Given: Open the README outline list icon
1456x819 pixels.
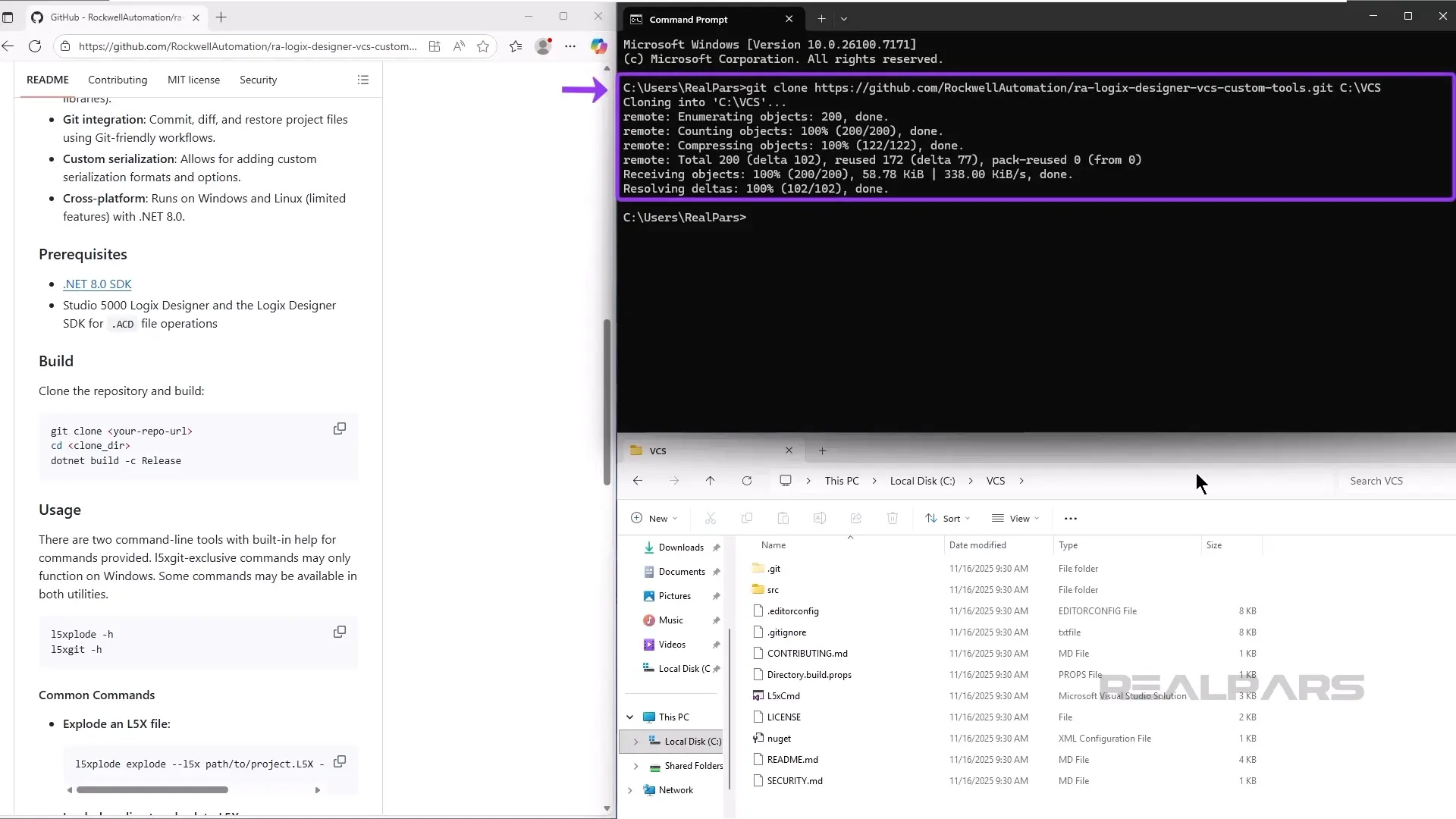Looking at the screenshot, I should (x=363, y=80).
